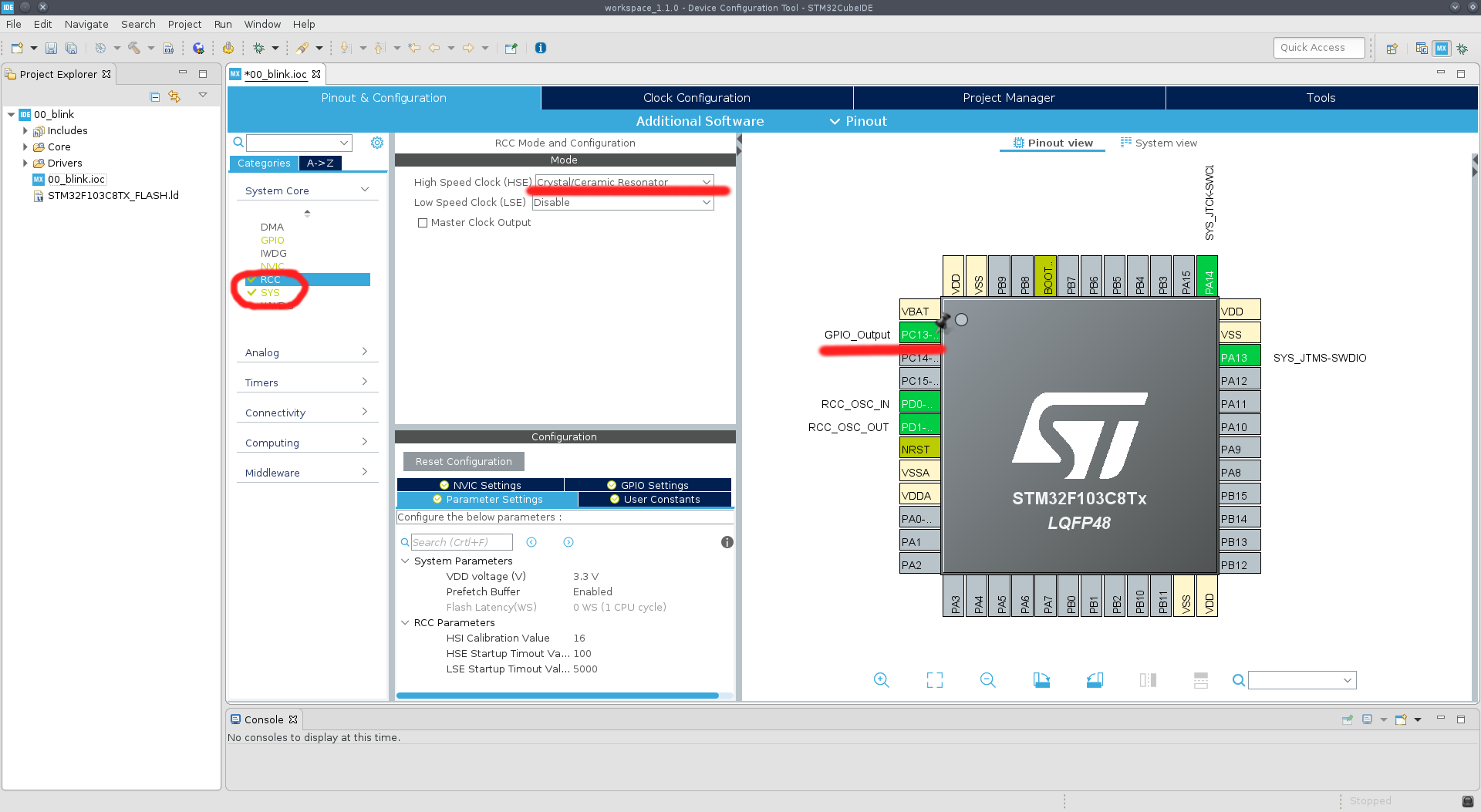Rotate the chip clockwise in pinout view

coord(1041,680)
